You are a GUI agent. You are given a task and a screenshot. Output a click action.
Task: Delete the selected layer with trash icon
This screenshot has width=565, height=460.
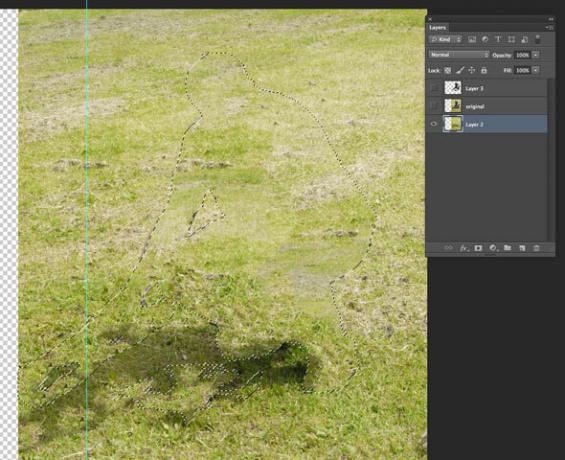pos(536,248)
